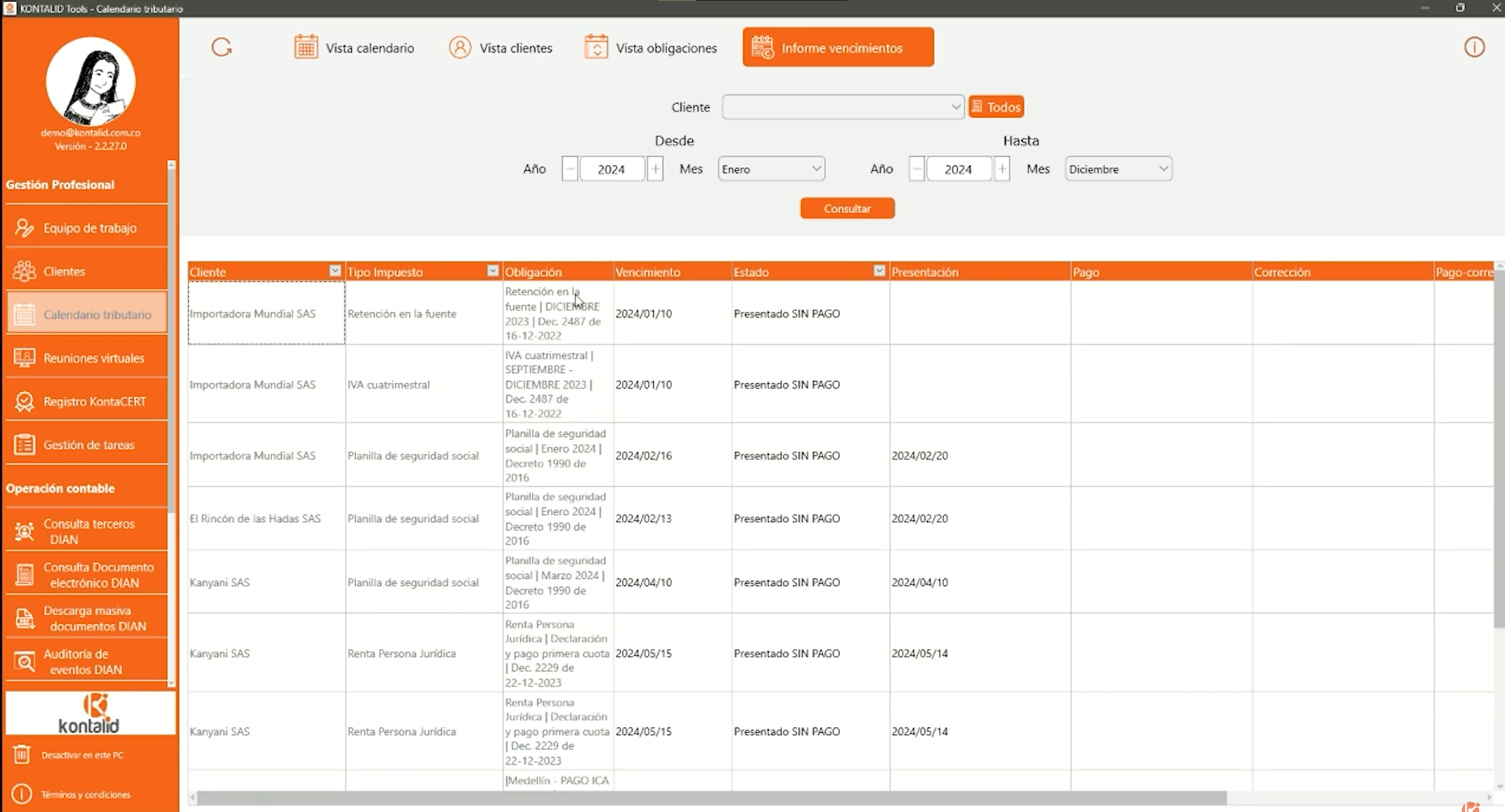Open Auditoría de eventos DIAN

[86, 662]
